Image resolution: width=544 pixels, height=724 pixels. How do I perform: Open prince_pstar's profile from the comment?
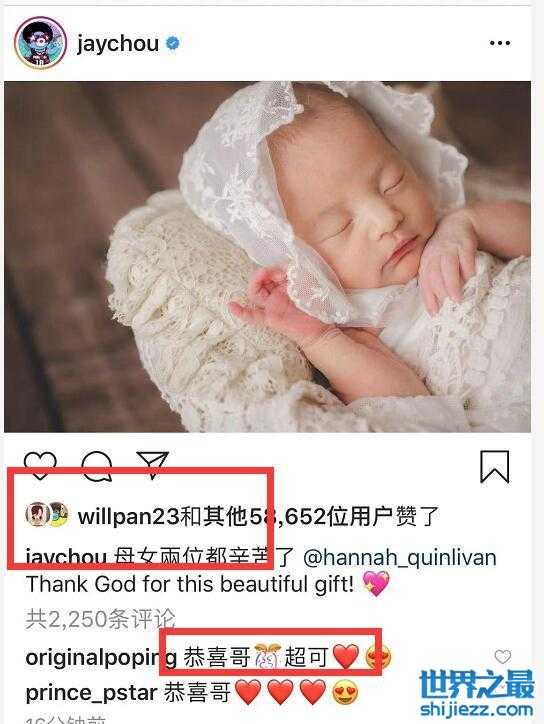[91, 693]
